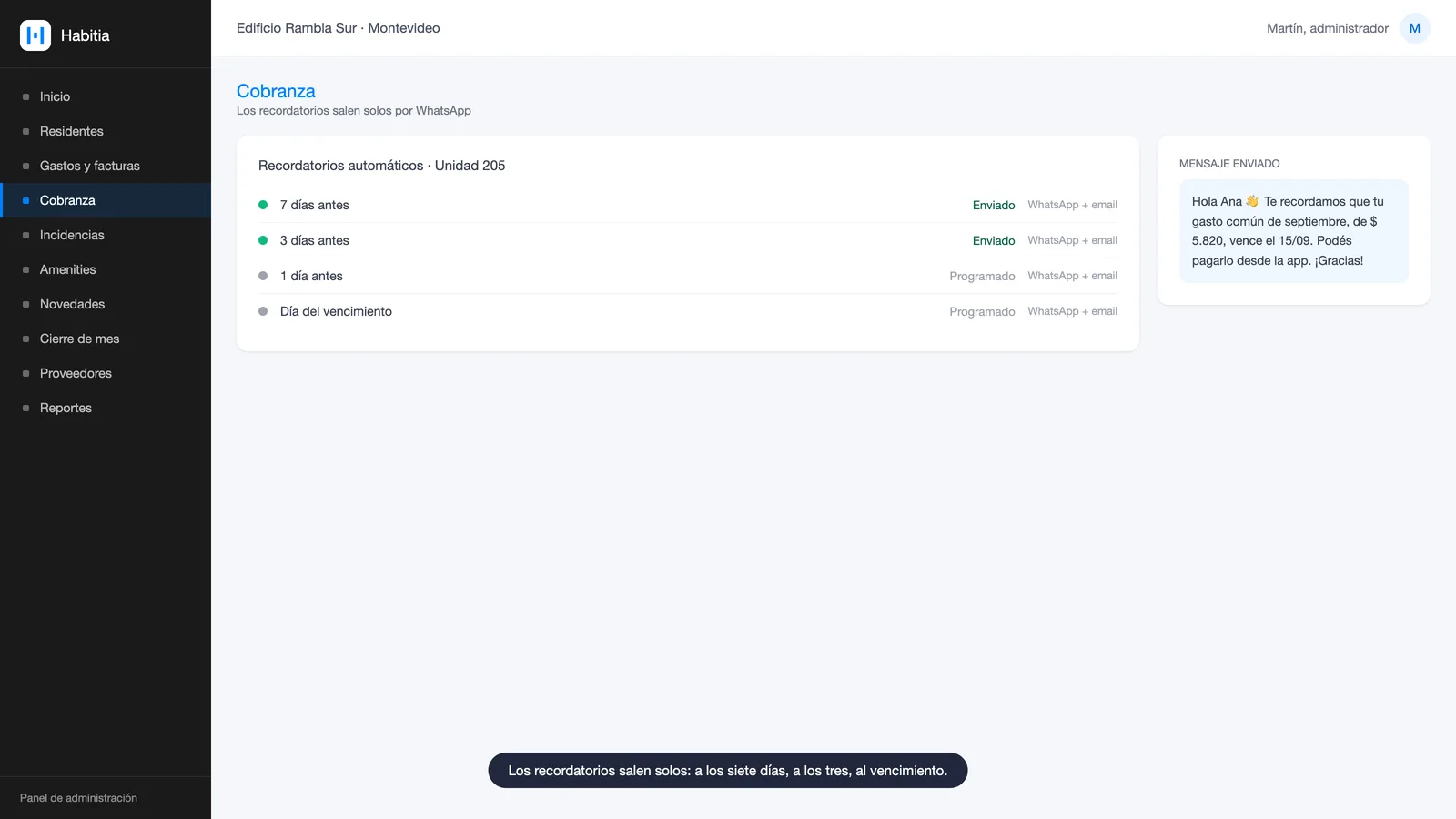Image resolution: width=1456 pixels, height=819 pixels.
Task: Select Cobranza in sidebar
Action: [106, 200]
